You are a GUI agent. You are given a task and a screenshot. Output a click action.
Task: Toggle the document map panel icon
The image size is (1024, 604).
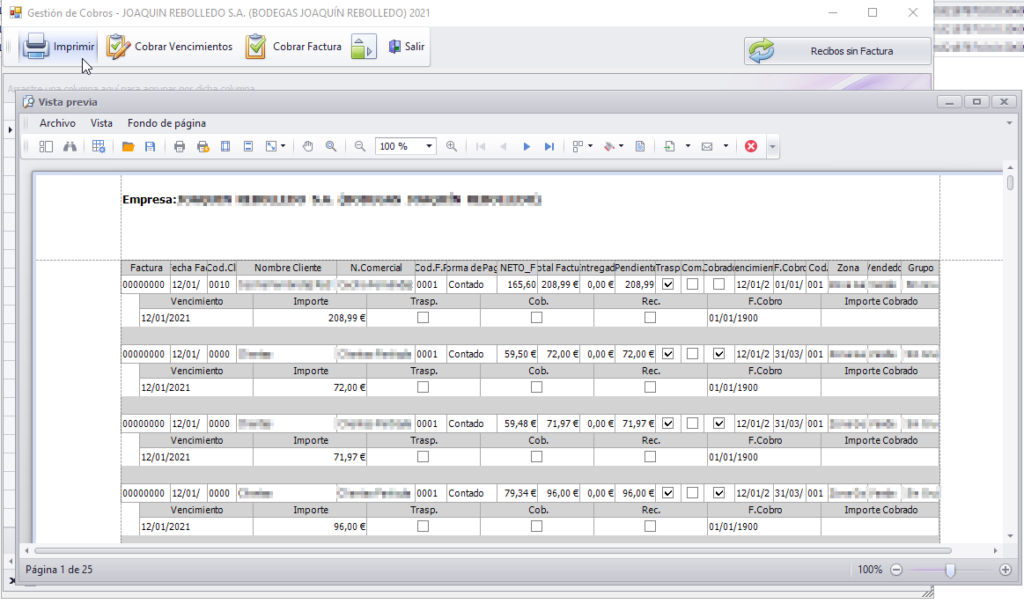pyautogui.click(x=46, y=147)
